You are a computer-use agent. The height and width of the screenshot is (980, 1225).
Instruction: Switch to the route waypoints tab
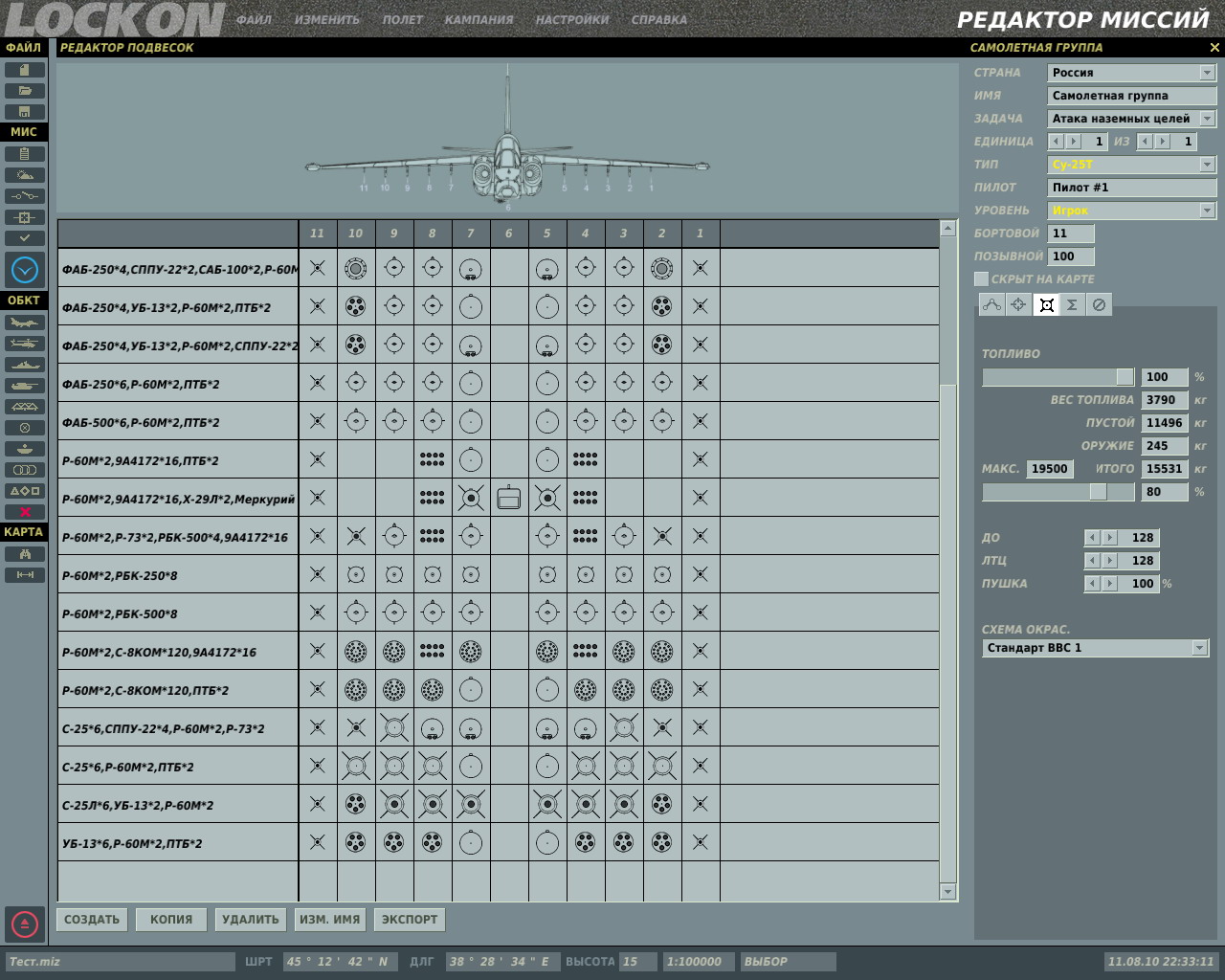pos(991,304)
